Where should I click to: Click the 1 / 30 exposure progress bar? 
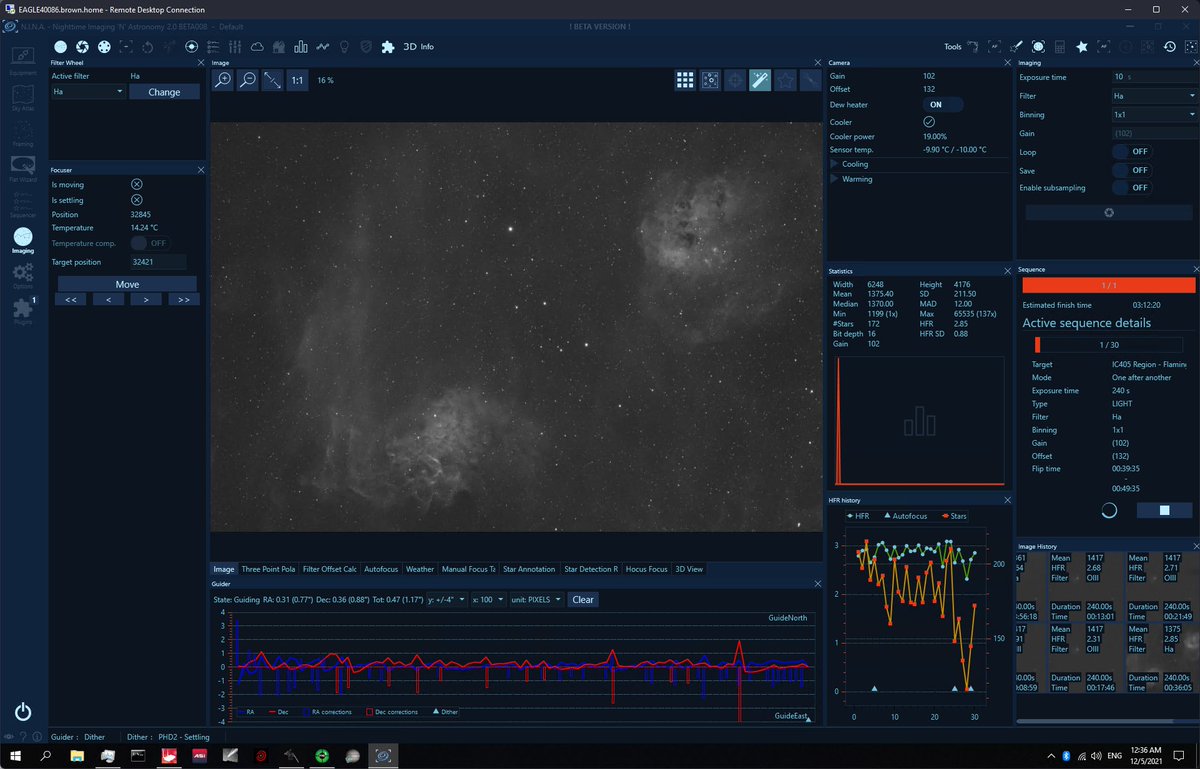pyautogui.click(x=1109, y=344)
